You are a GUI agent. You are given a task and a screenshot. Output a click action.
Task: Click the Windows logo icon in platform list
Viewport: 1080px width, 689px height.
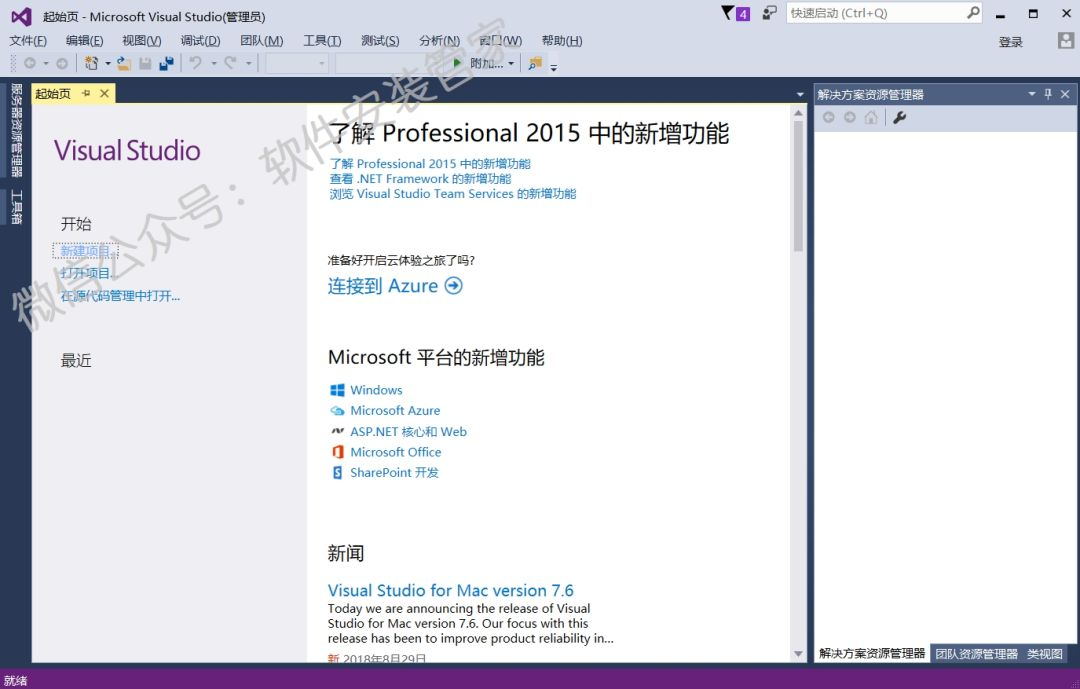(338, 390)
